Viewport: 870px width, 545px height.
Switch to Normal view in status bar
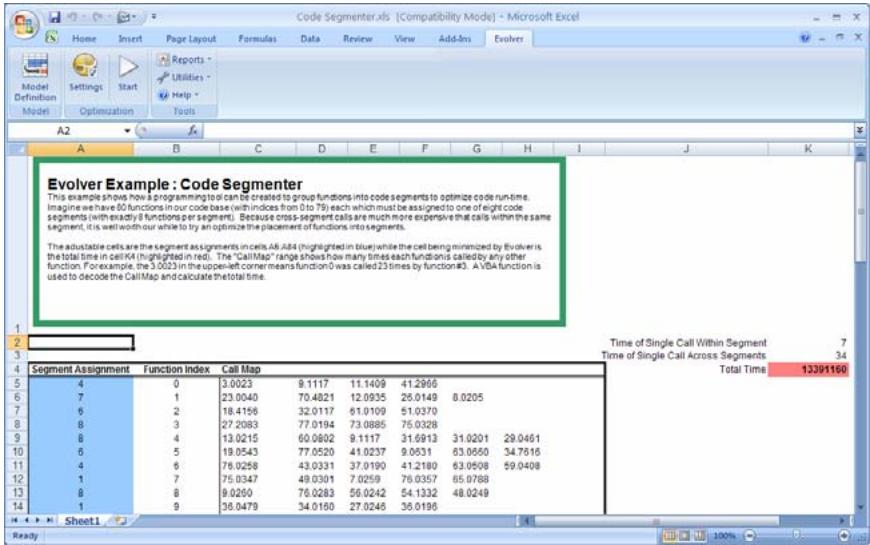click(x=670, y=536)
